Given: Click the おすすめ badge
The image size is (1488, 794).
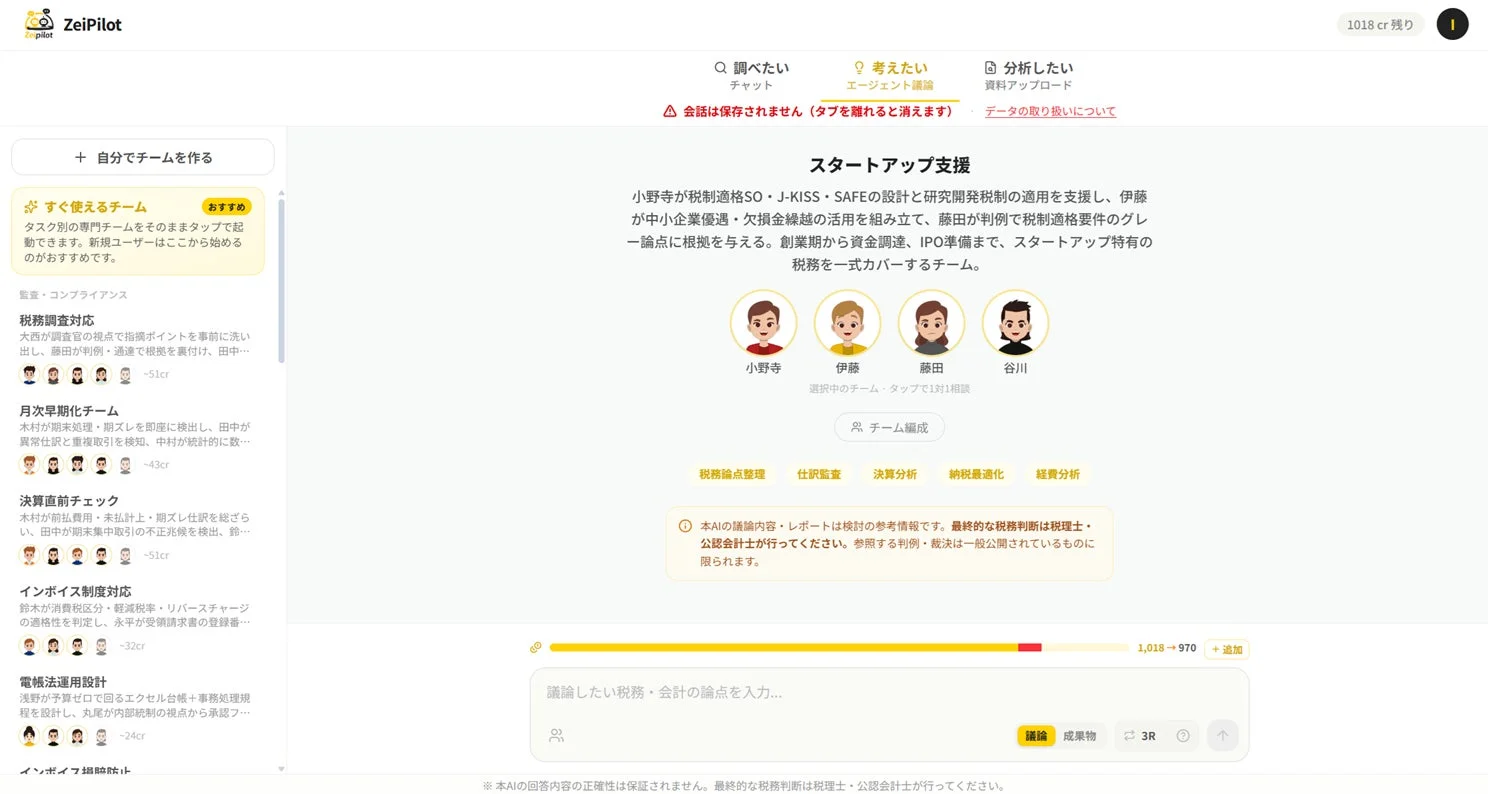Looking at the screenshot, I should click(227, 207).
